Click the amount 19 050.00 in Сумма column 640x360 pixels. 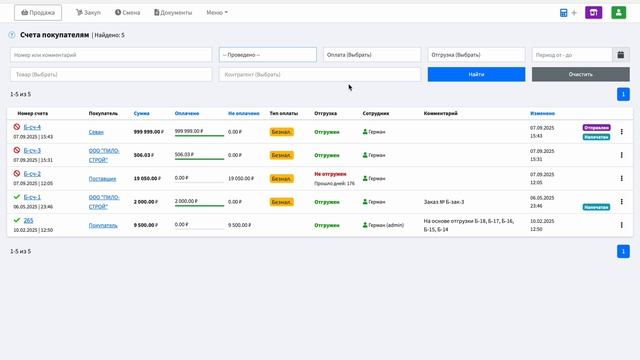pos(147,179)
